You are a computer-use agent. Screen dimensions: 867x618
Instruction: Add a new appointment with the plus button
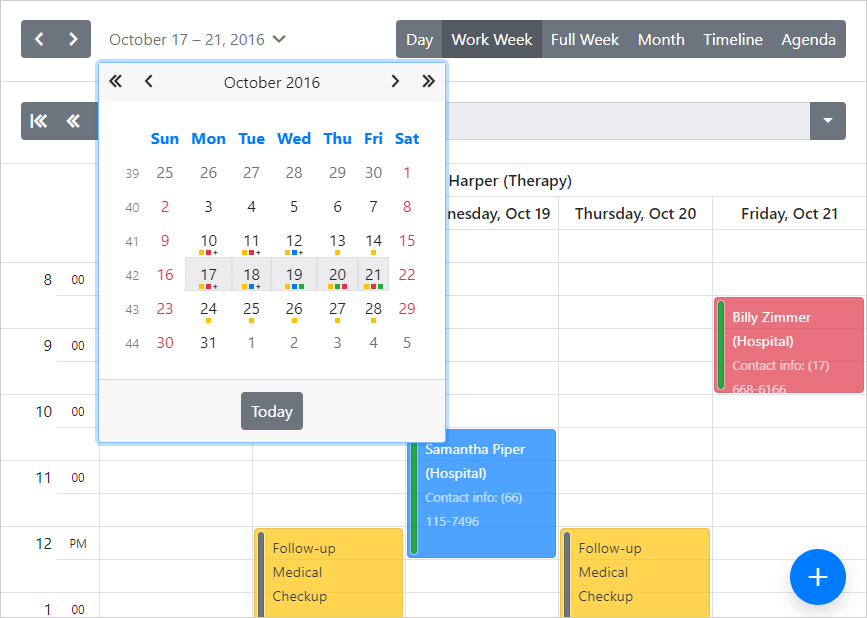(x=817, y=577)
